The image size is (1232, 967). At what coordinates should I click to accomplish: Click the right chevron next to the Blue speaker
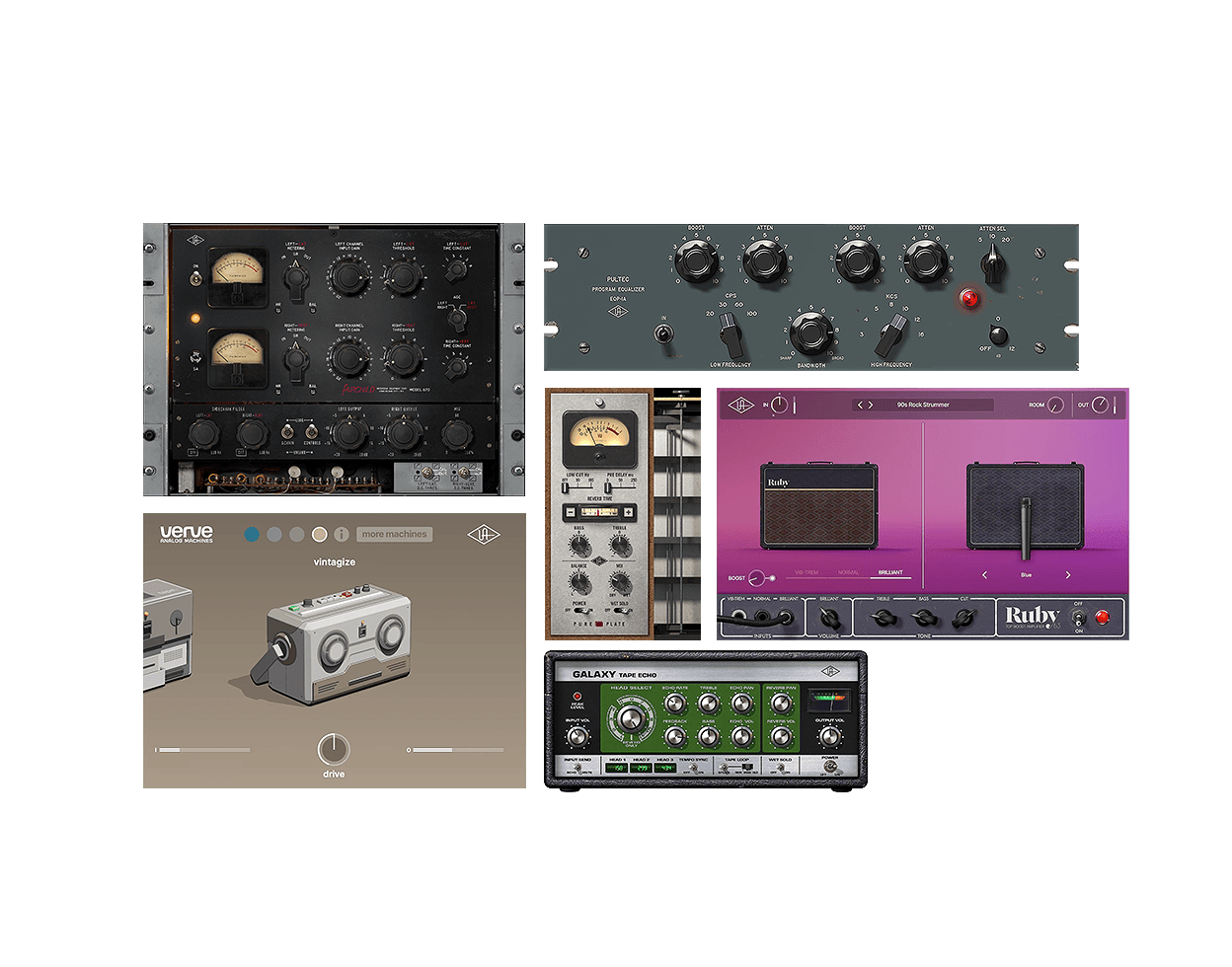pos(1067,575)
